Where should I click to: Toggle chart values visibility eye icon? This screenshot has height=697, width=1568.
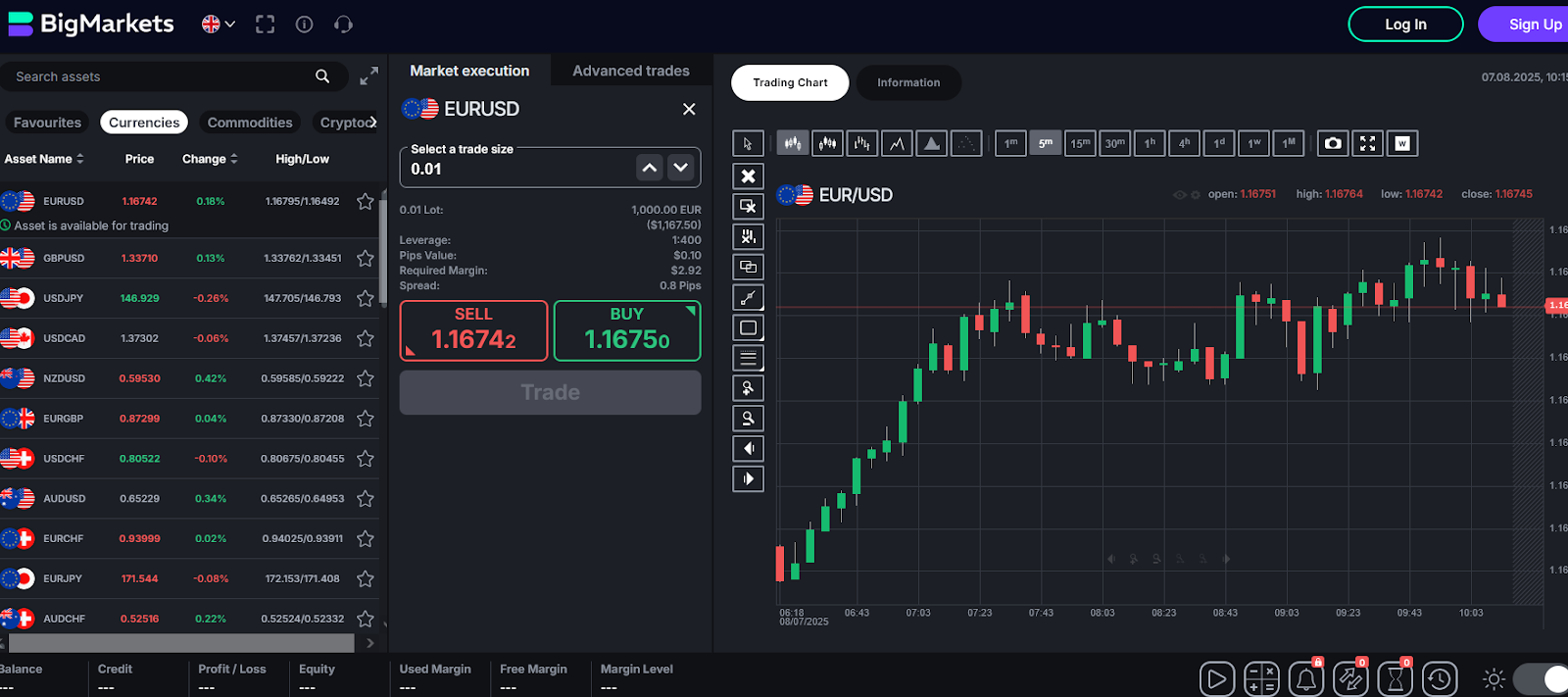pos(1180,195)
